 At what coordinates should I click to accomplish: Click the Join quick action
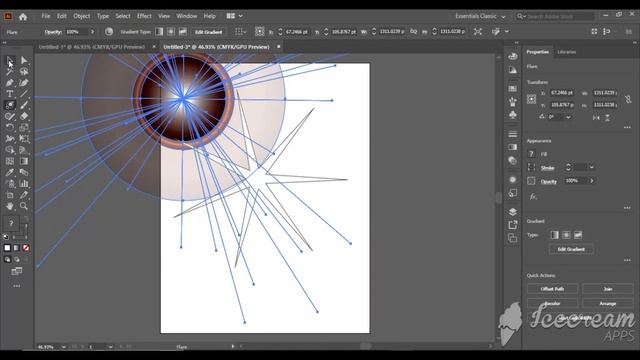(x=608, y=289)
